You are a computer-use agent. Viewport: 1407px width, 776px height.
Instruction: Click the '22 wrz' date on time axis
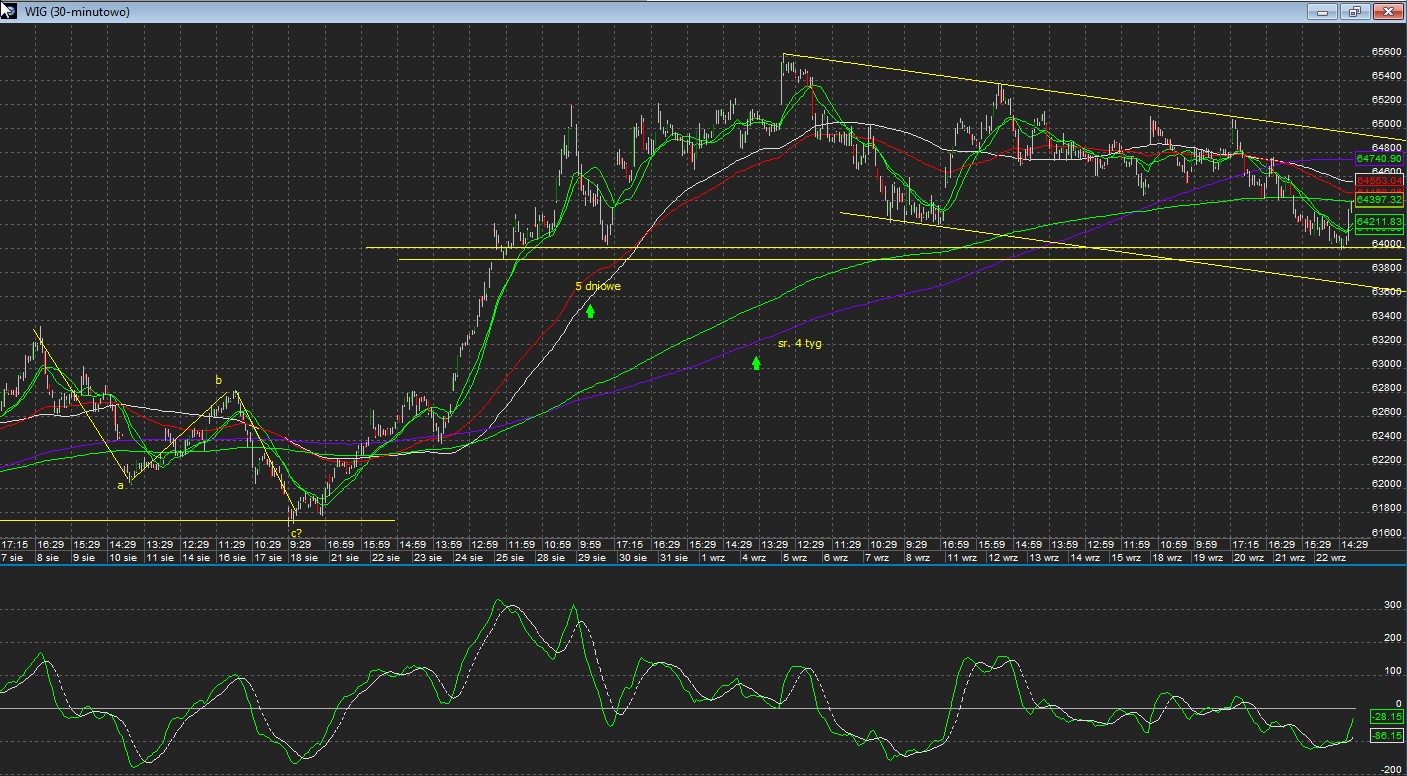1329,557
